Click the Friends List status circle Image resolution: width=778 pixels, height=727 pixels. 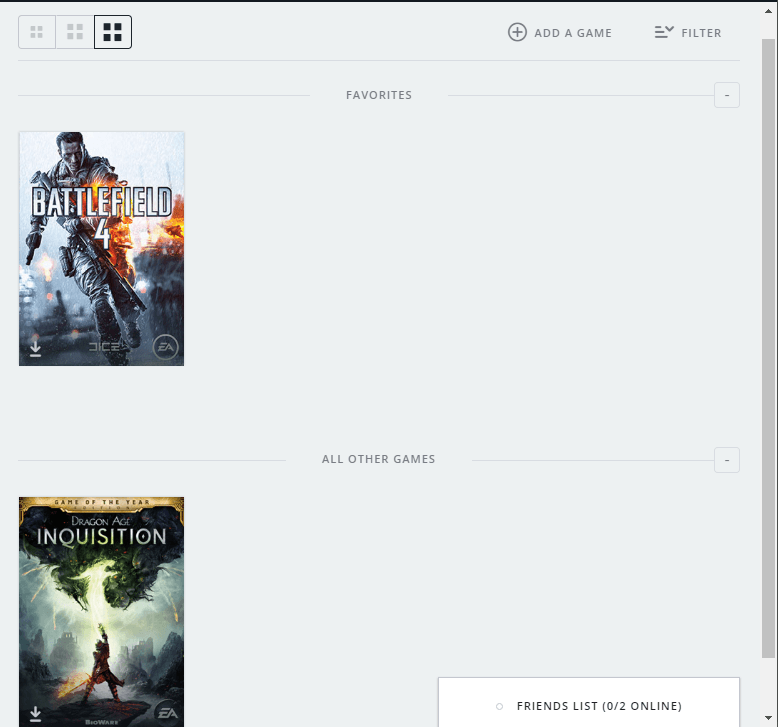[499, 706]
